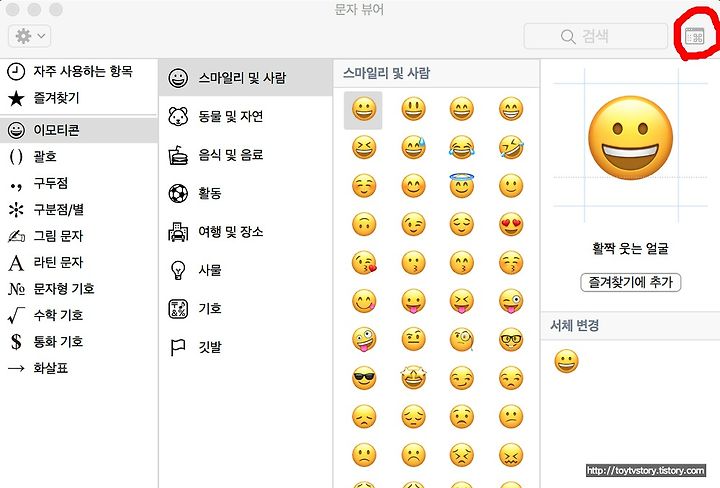The height and width of the screenshot is (488, 720).
Task: Open 그림 문자 pictographs category
Action: pyautogui.click(x=79, y=236)
